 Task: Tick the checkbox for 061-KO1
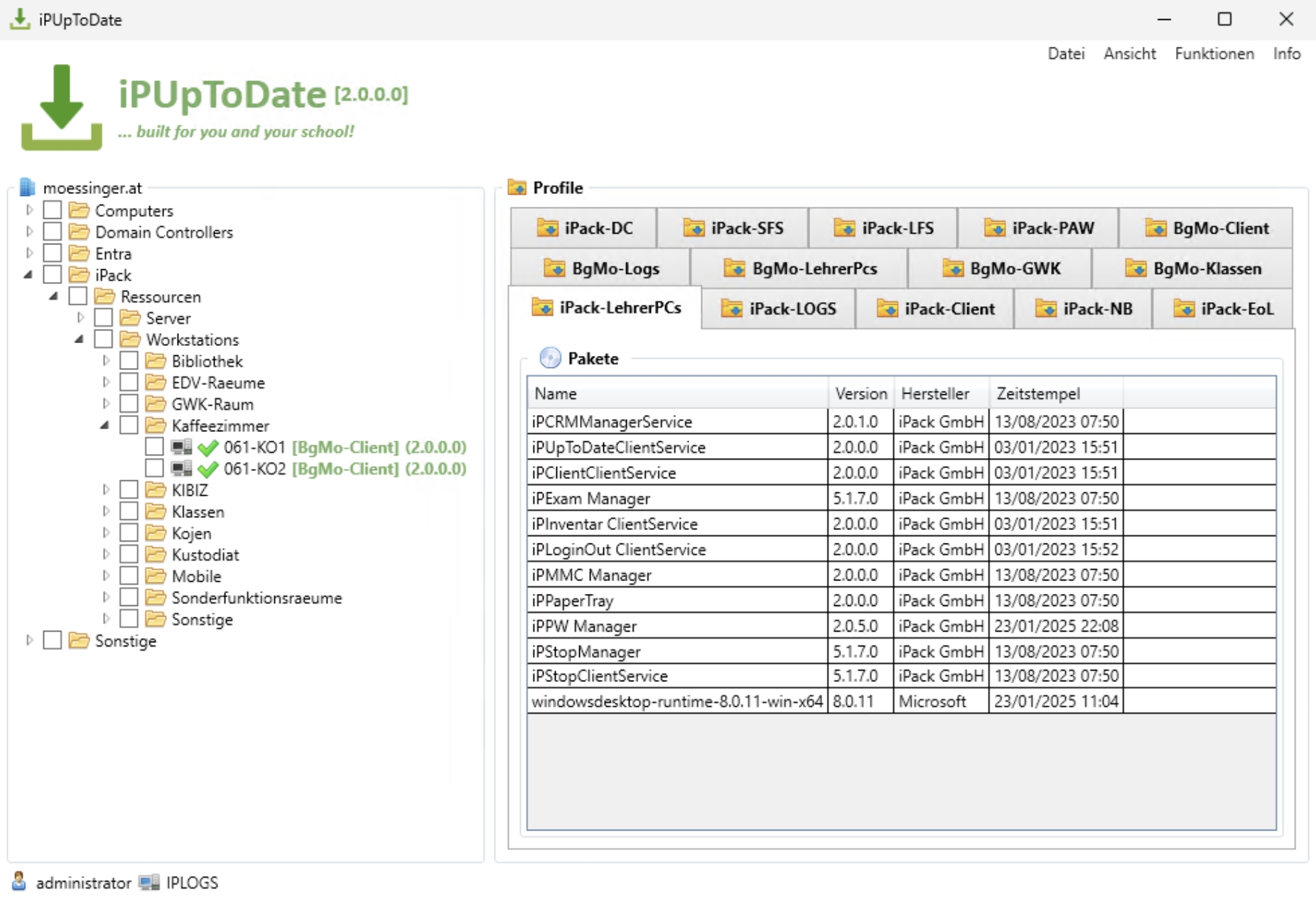[x=154, y=447]
